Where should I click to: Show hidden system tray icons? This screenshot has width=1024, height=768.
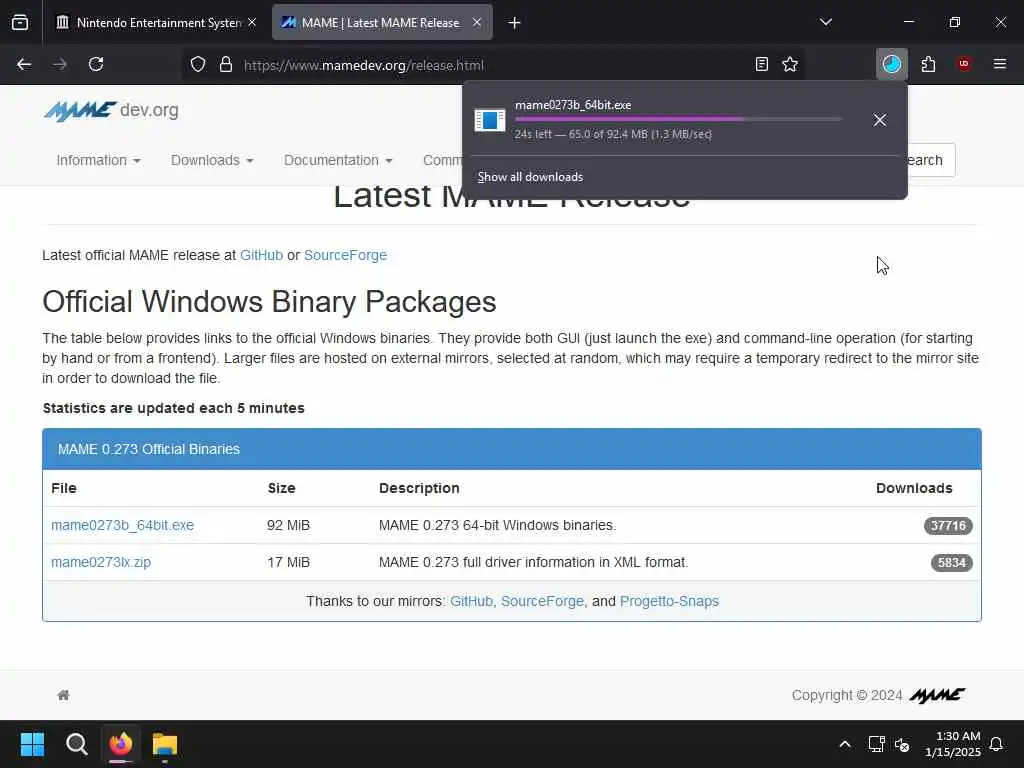click(x=844, y=744)
